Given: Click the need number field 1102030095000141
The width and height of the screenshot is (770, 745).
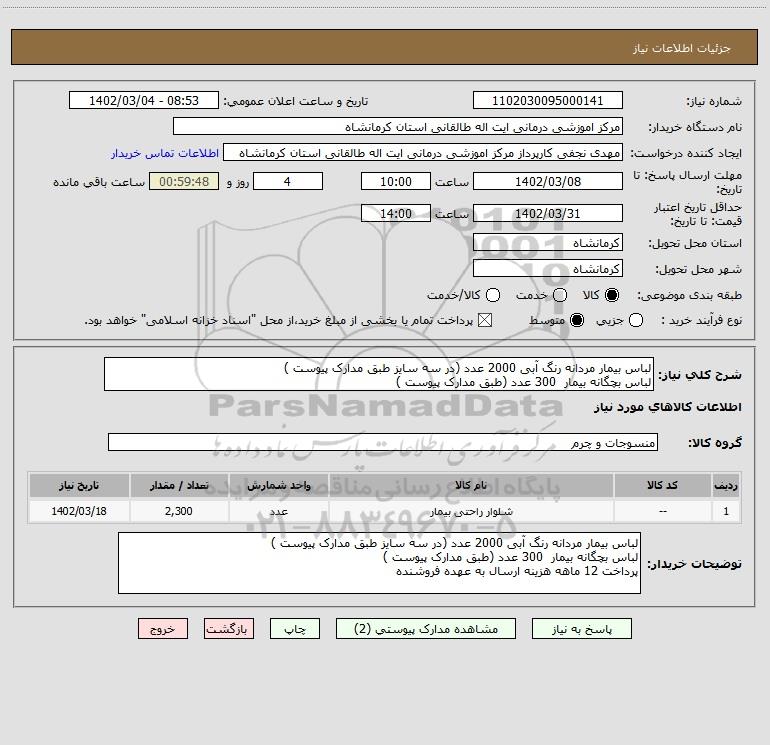Looking at the screenshot, I should pyautogui.click(x=548, y=100).
